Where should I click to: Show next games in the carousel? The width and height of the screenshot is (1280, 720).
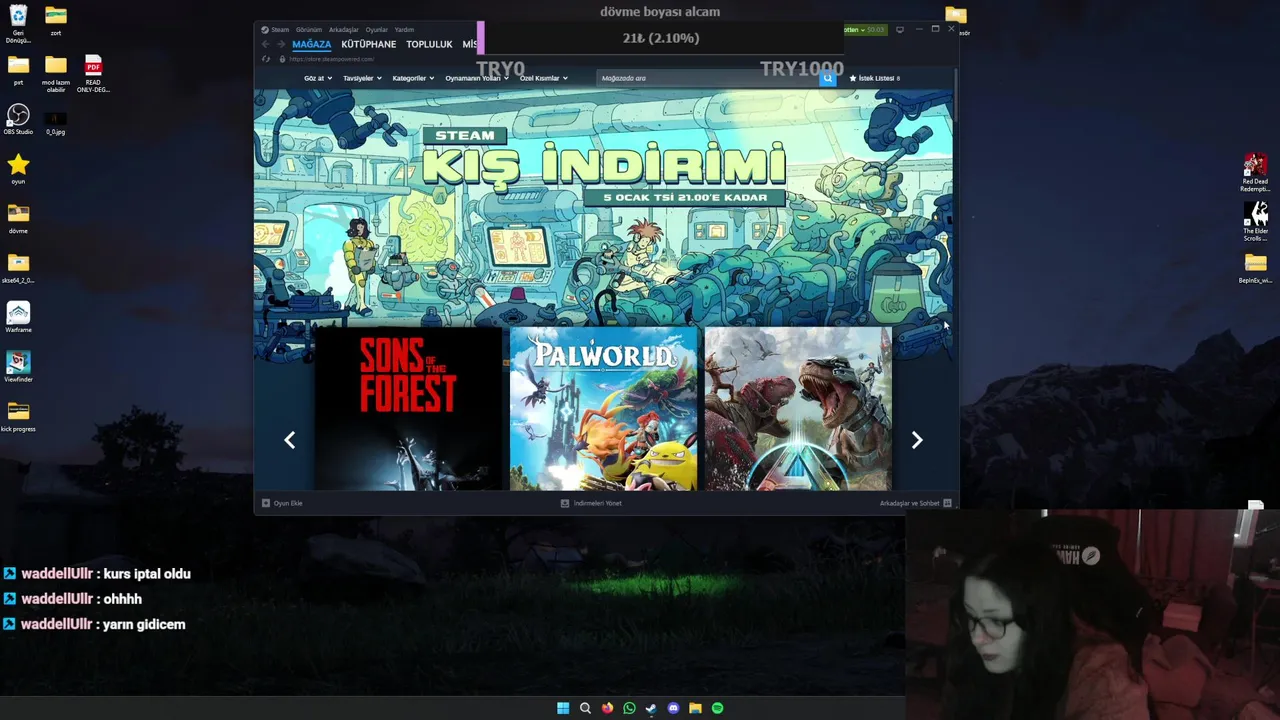(917, 440)
